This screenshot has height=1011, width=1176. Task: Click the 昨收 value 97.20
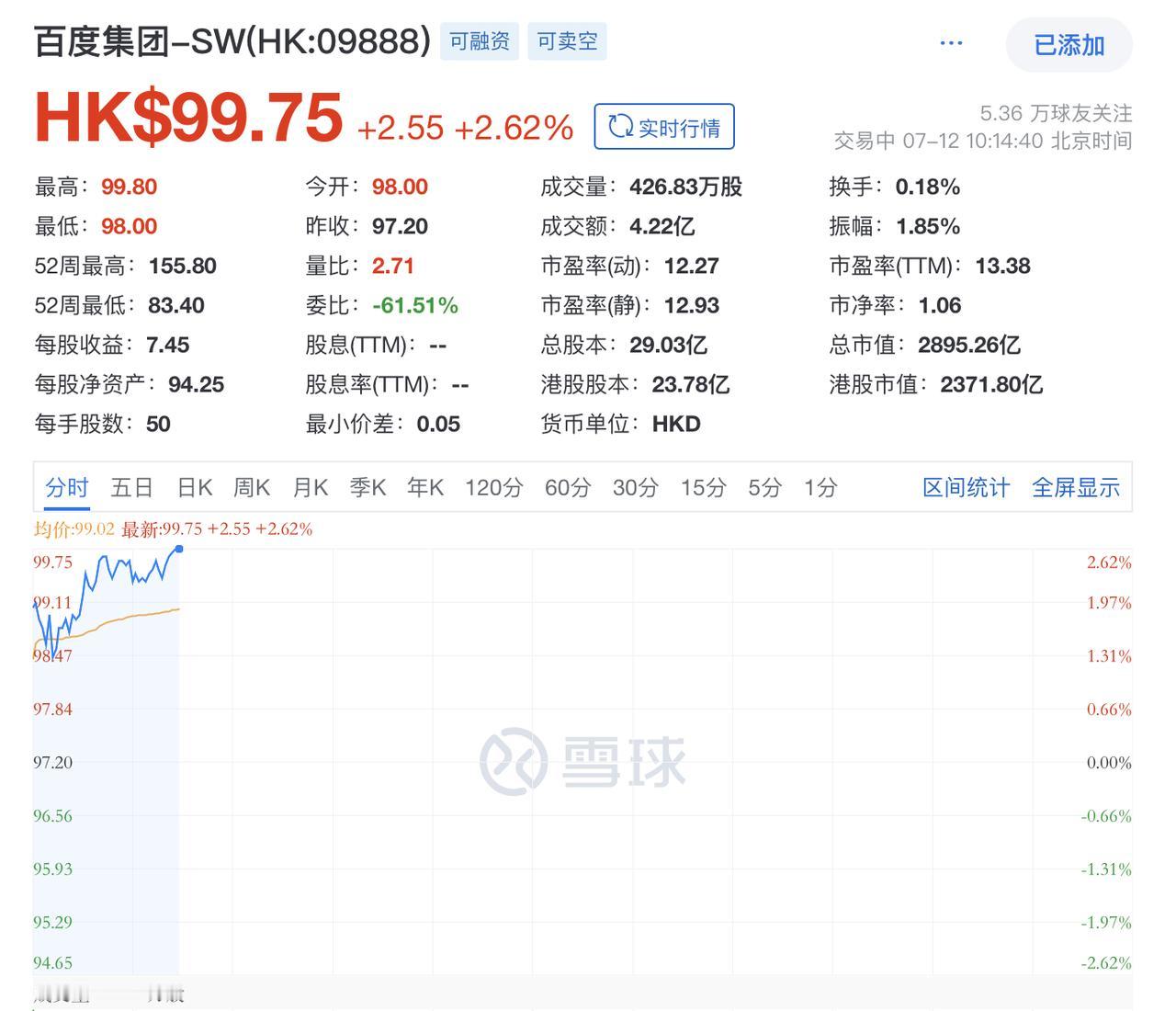tap(400, 226)
